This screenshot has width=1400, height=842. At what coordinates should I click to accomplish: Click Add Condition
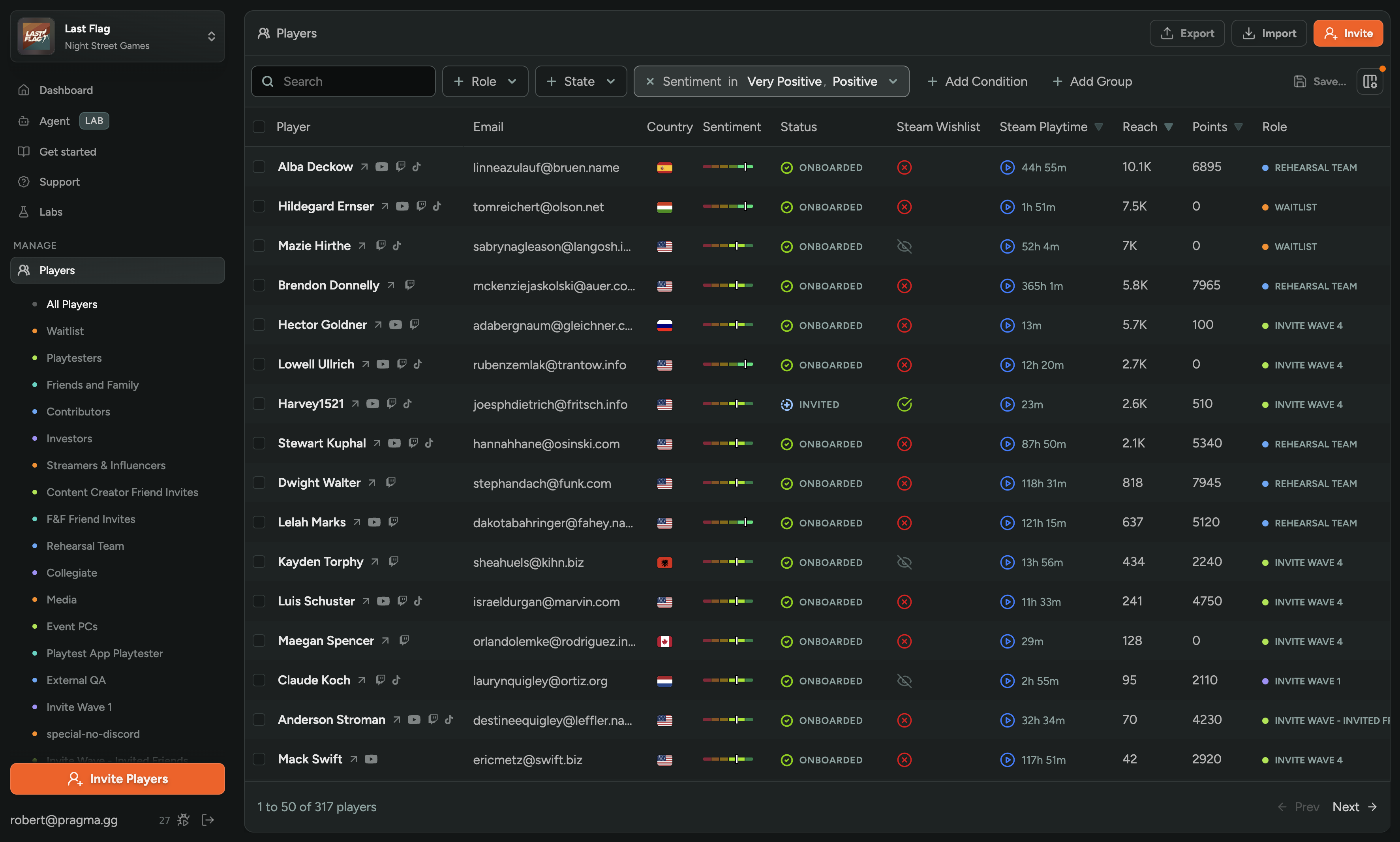(x=978, y=81)
